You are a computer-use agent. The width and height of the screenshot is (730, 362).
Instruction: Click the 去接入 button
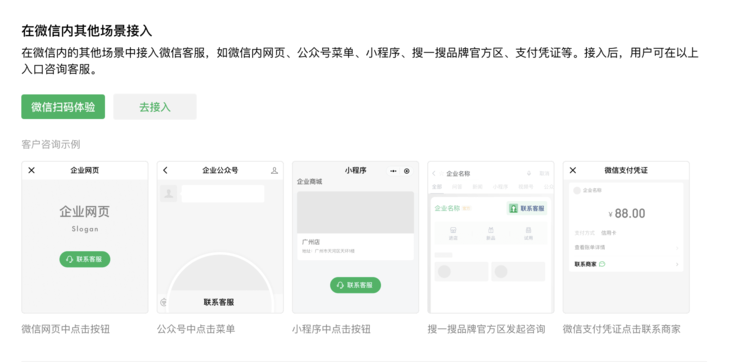click(x=155, y=107)
